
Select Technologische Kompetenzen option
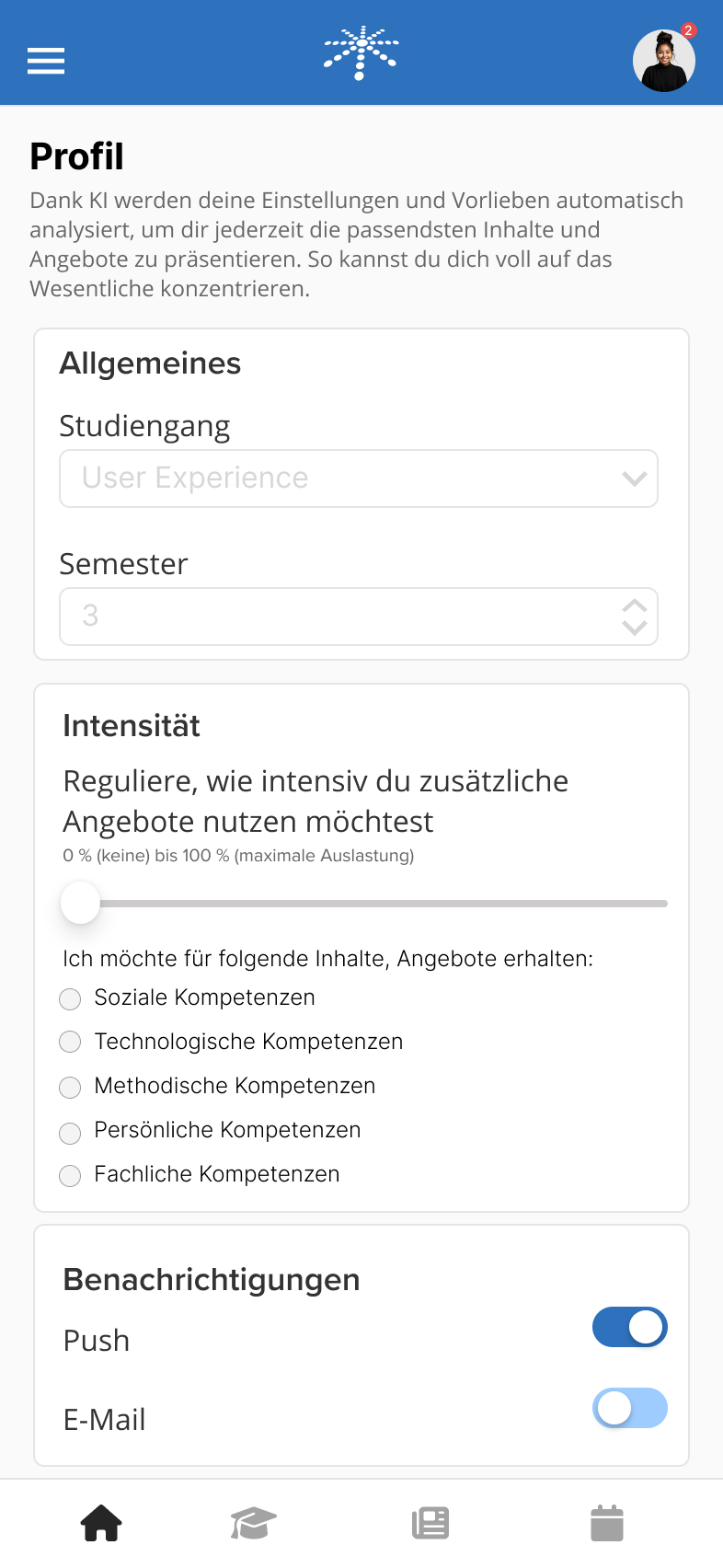70,1042
